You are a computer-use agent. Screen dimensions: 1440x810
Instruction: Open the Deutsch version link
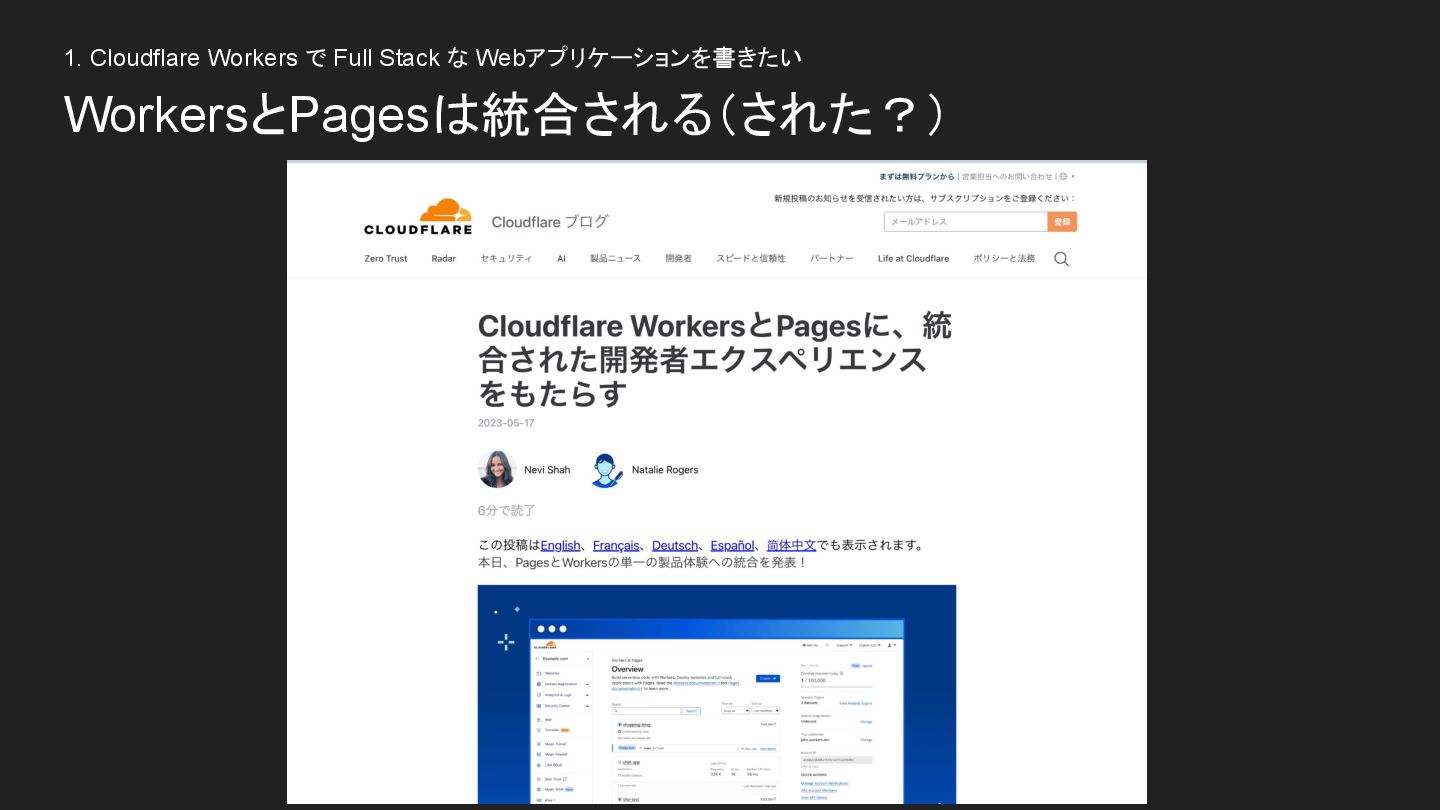coord(675,545)
